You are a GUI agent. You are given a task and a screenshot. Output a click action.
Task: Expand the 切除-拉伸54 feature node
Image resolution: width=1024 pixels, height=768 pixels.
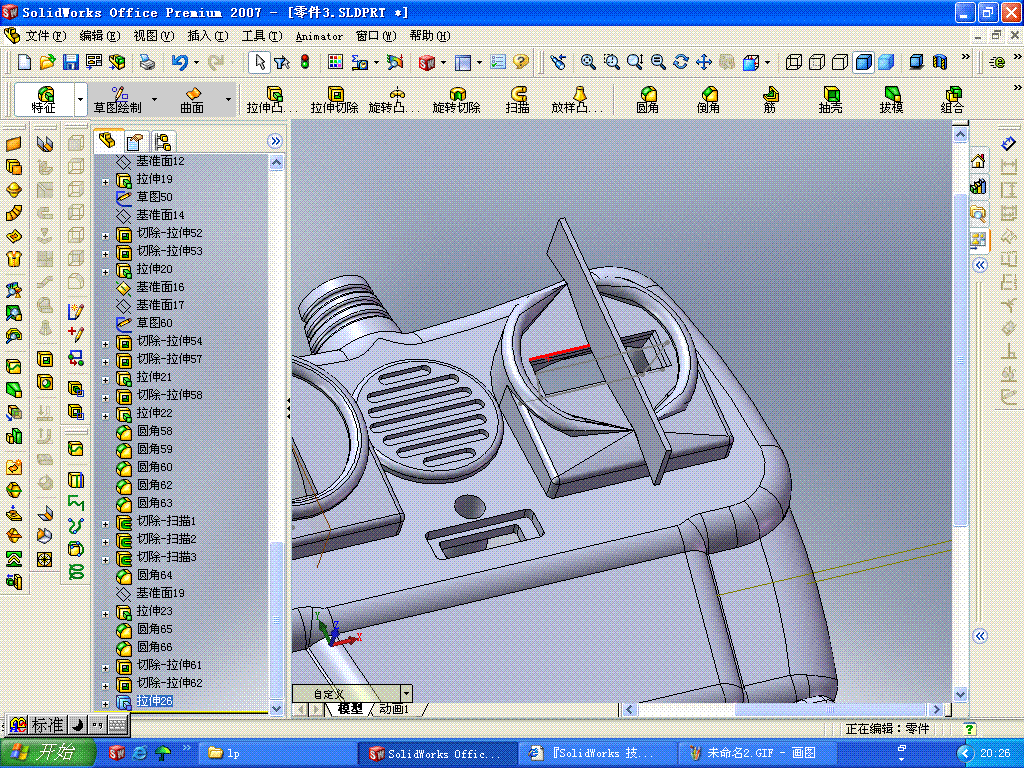[106, 344]
